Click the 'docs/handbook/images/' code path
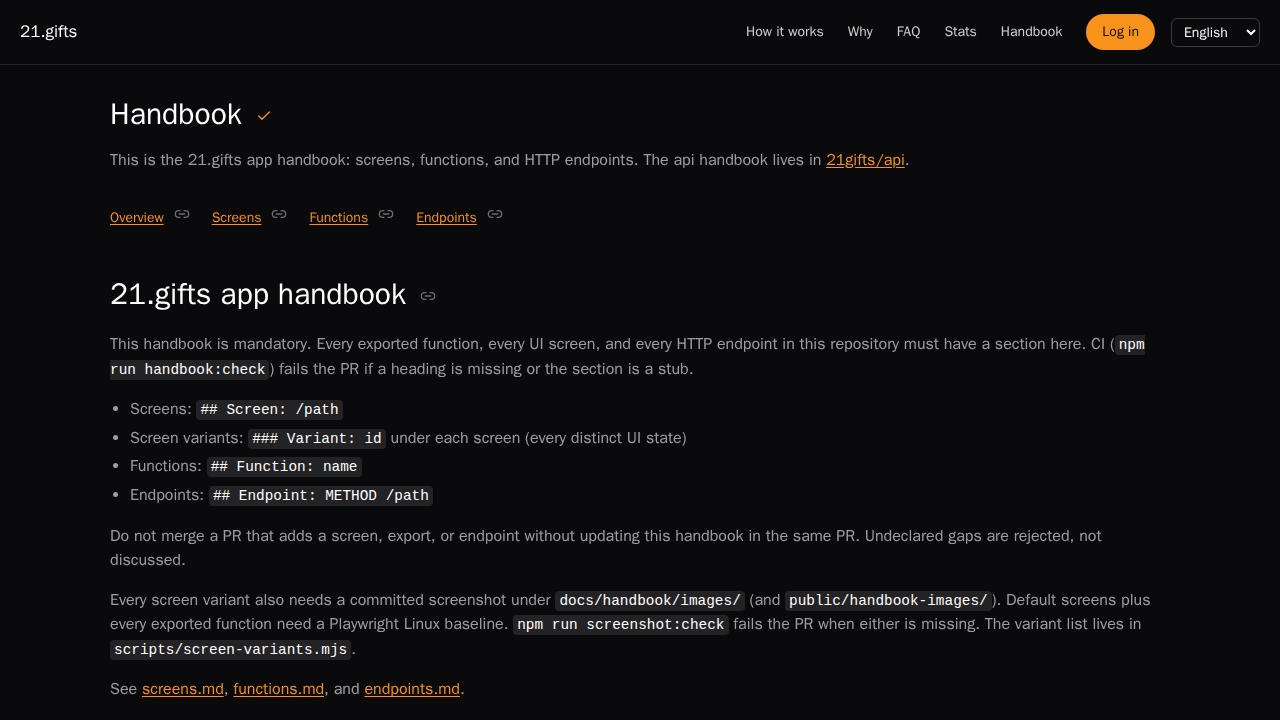1280x720 pixels. coord(650,601)
